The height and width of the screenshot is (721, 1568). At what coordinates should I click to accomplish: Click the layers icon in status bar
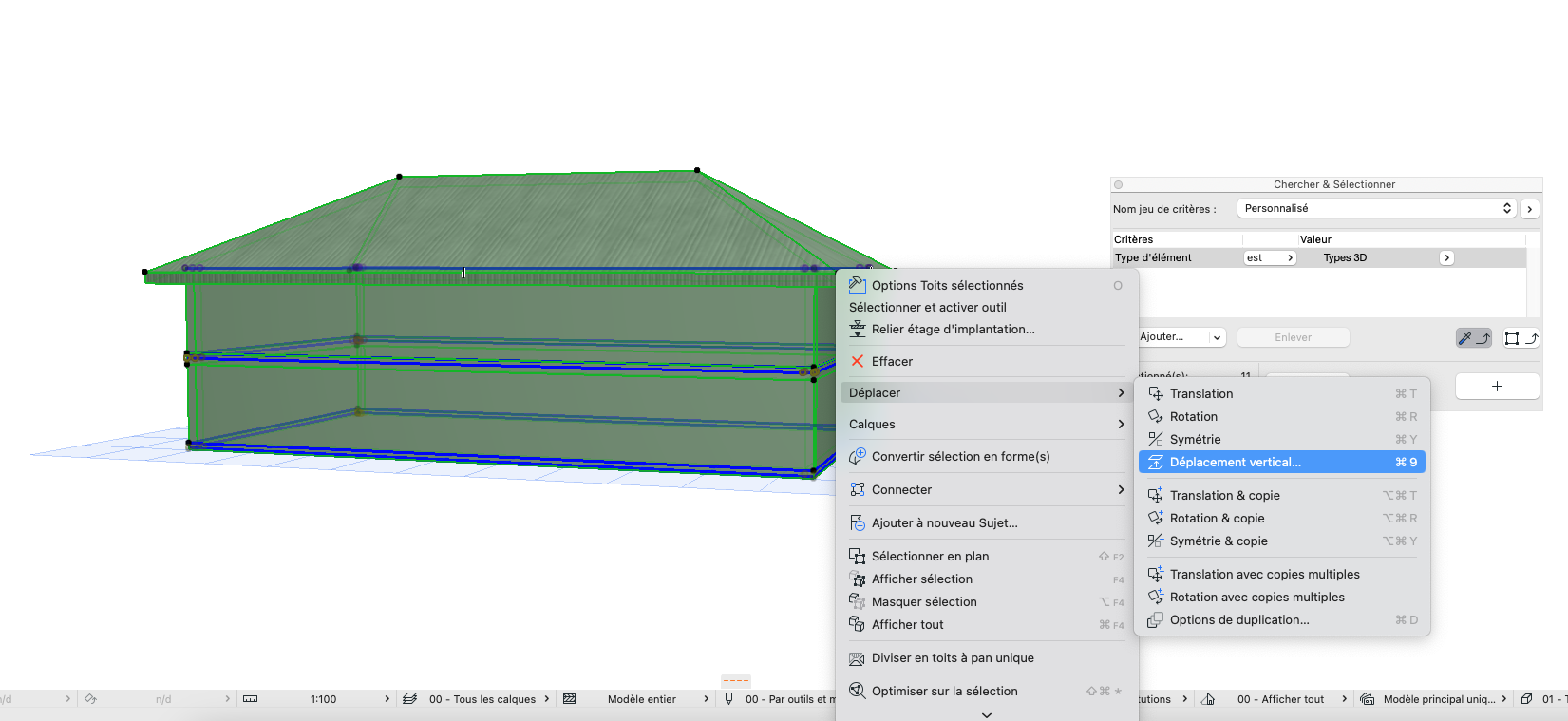tap(409, 699)
